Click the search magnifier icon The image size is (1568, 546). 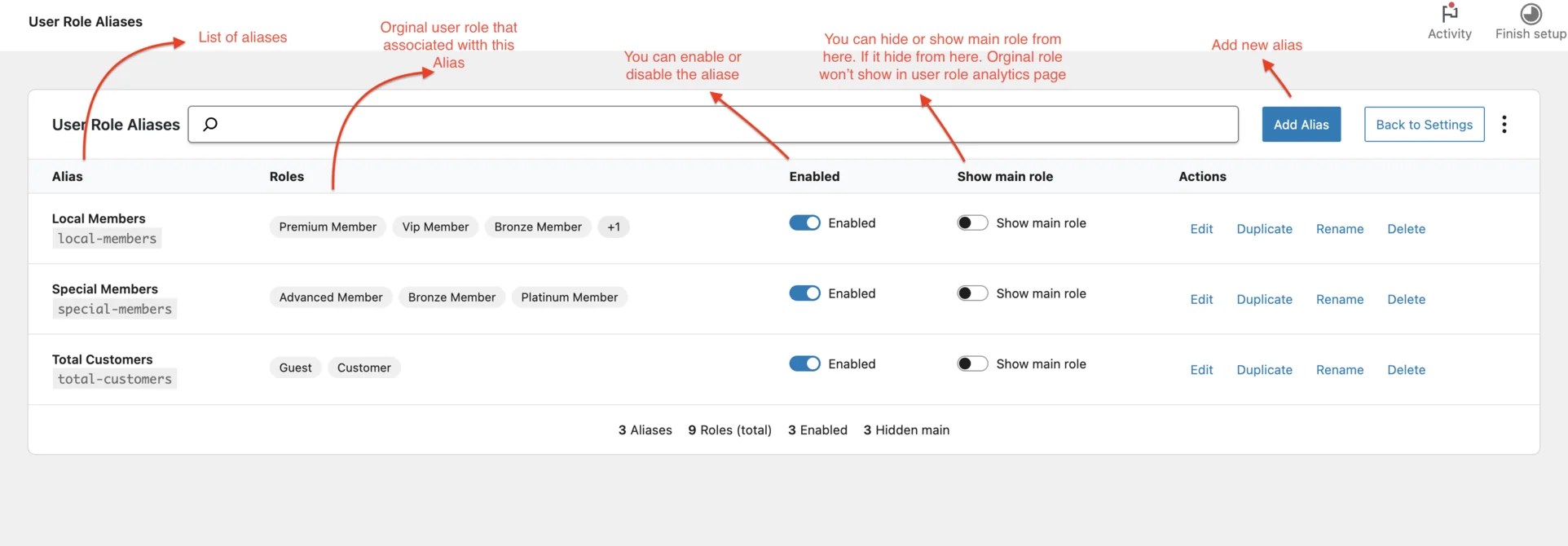tap(210, 125)
